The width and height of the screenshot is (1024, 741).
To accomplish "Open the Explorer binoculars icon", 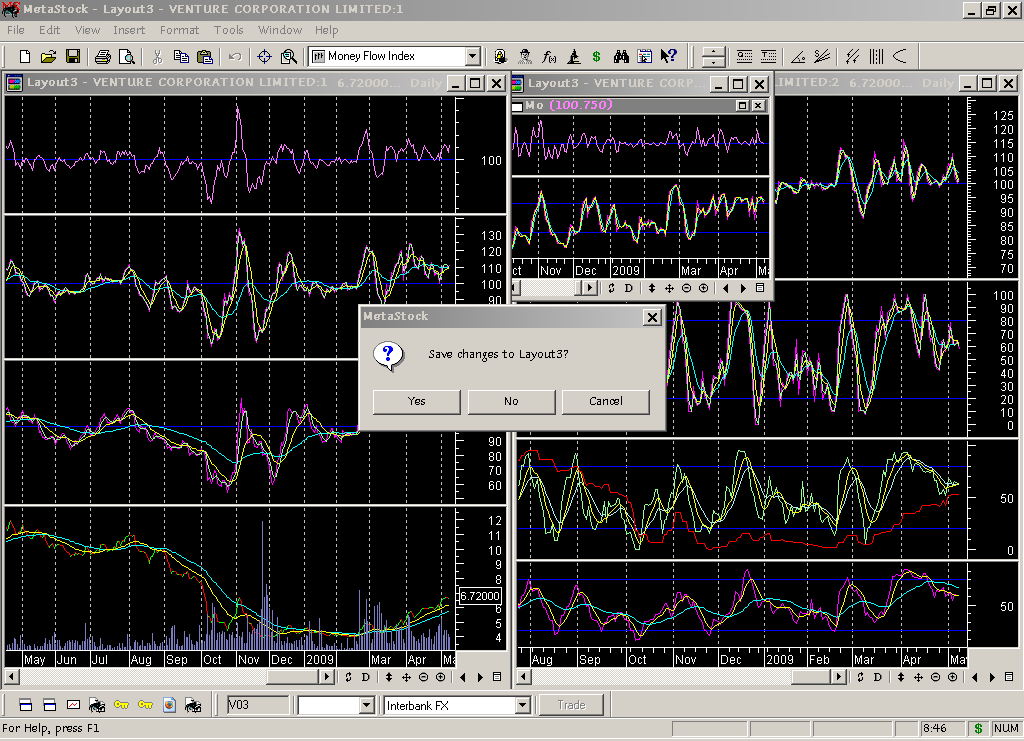I will pyautogui.click(x=621, y=57).
